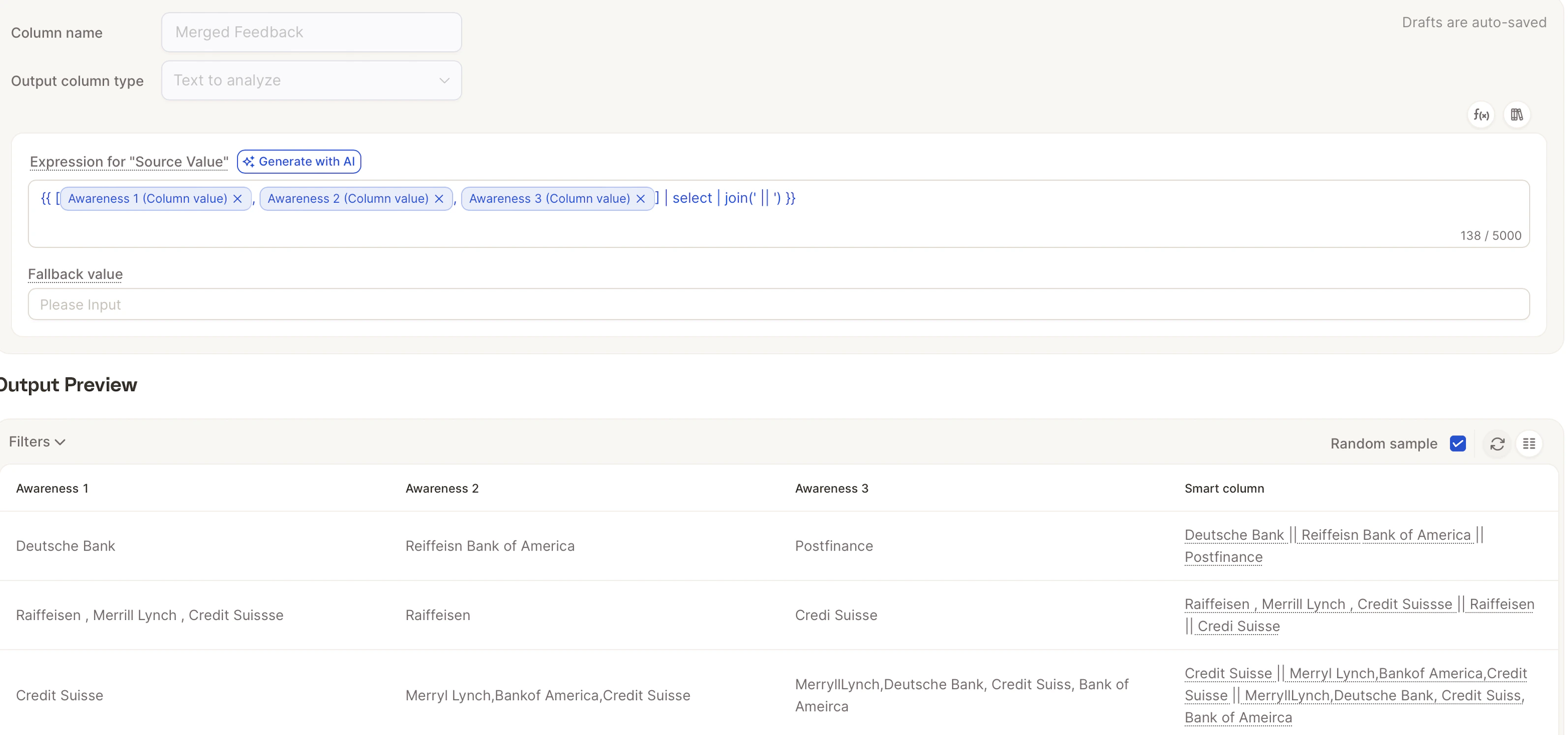Click the Expression for "Source Value" label
Image resolution: width=1568 pixels, height=735 pixels.
[x=129, y=162]
